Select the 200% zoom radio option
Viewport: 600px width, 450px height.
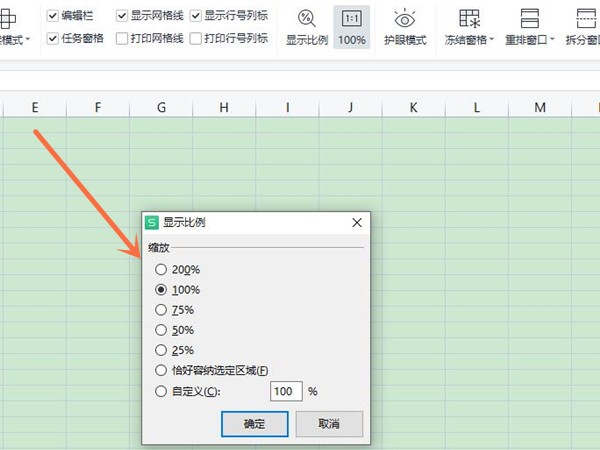click(161, 269)
